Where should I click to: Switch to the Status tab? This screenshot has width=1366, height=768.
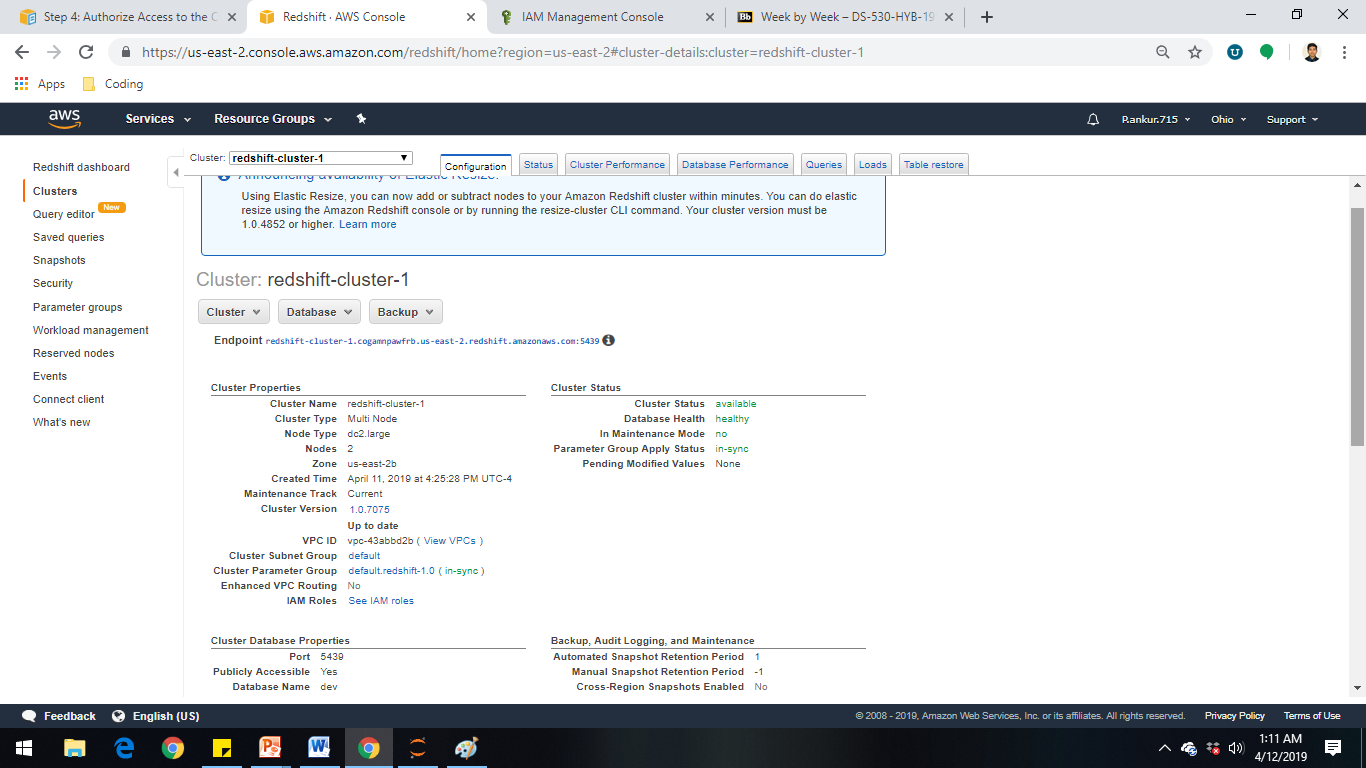[x=538, y=165]
